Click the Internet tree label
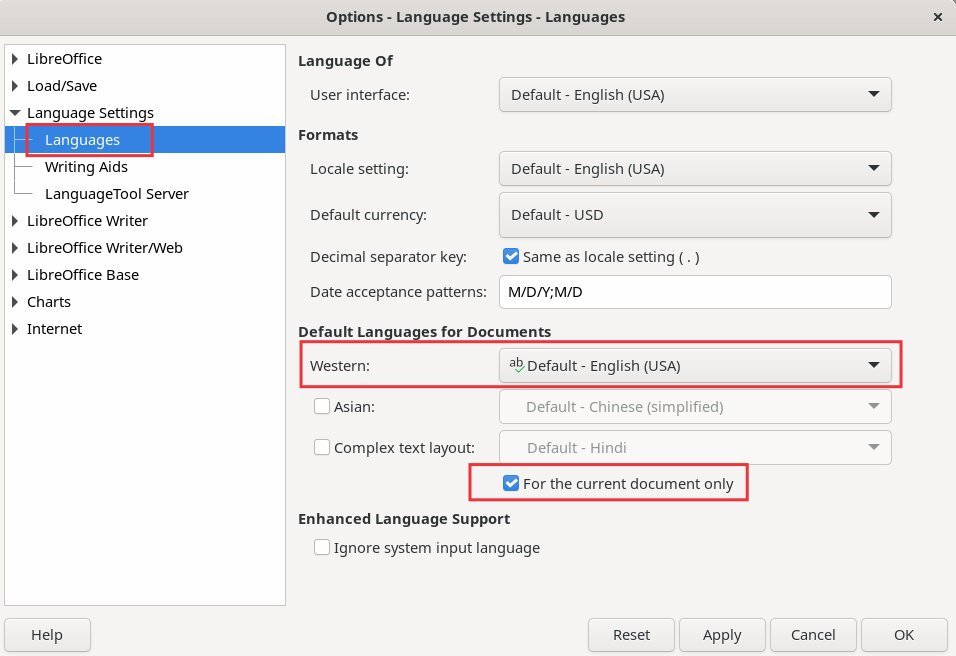Viewport: 956px width, 656px height. click(x=54, y=329)
